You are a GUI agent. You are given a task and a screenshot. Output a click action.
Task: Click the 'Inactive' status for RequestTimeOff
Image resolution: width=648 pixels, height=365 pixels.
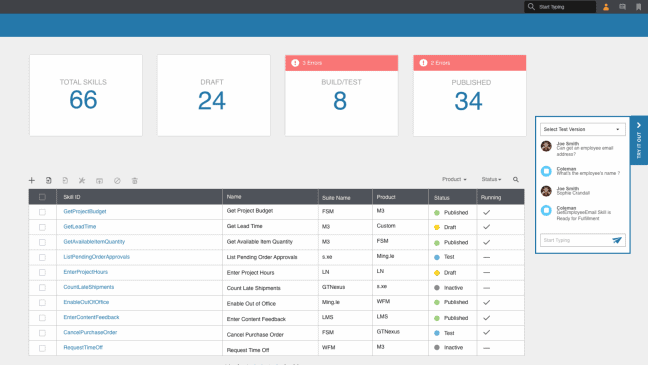453,348
